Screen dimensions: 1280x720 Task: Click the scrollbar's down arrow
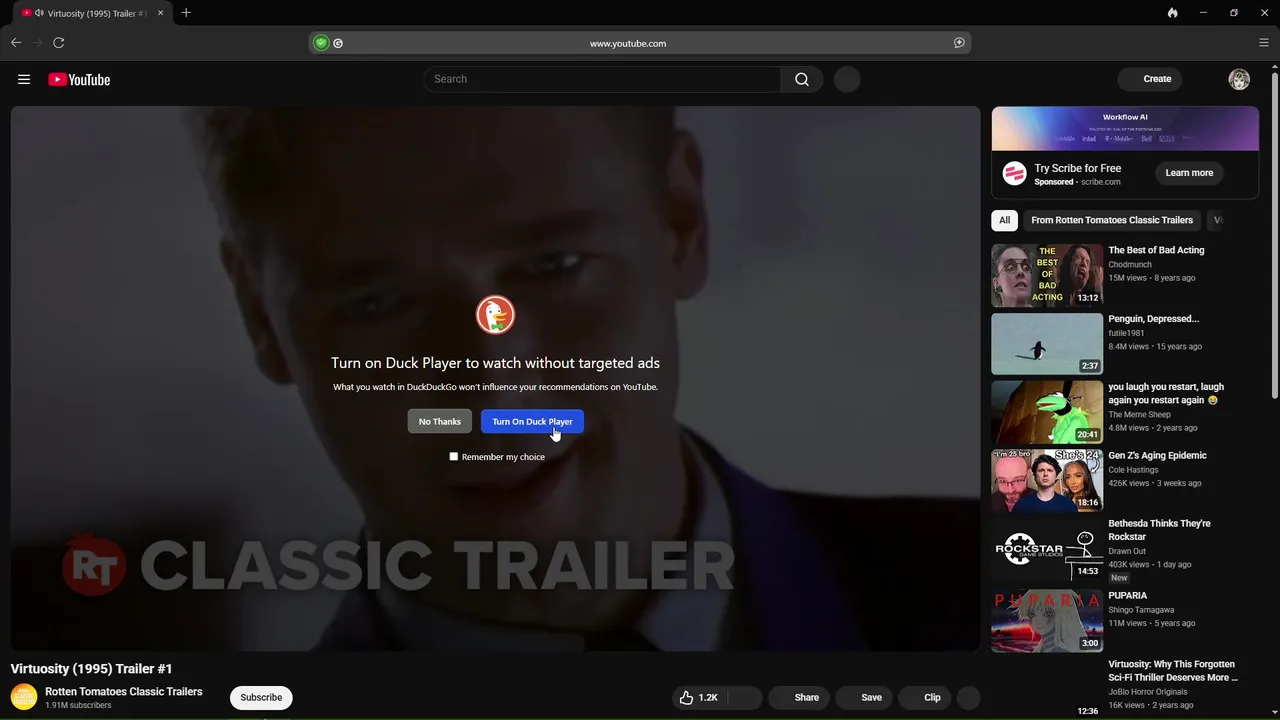point(1274,714)
